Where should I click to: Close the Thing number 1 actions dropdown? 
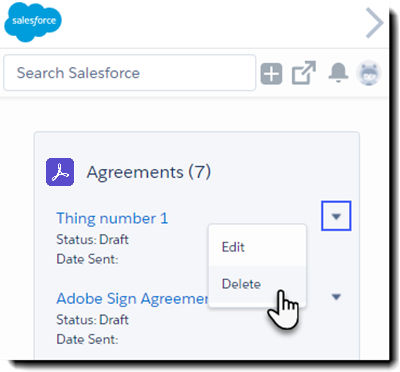(x=336, y=216)
